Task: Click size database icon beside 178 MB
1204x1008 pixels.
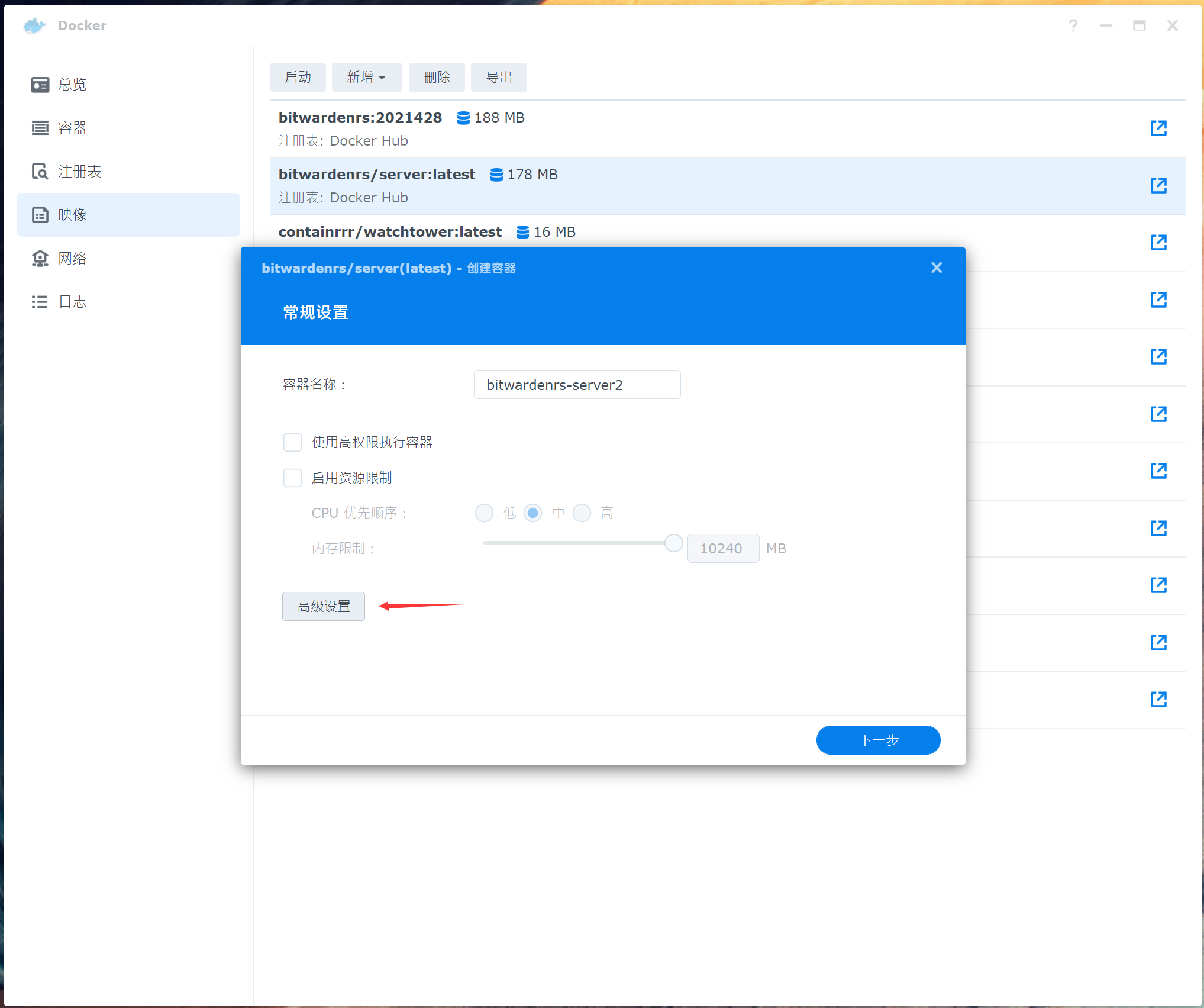Action: pos(497,175)
